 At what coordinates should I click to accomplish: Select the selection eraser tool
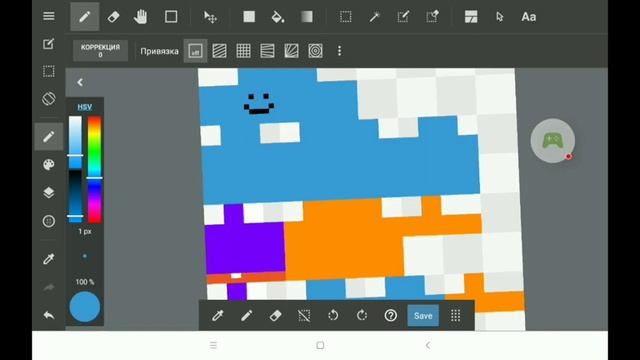432,17
